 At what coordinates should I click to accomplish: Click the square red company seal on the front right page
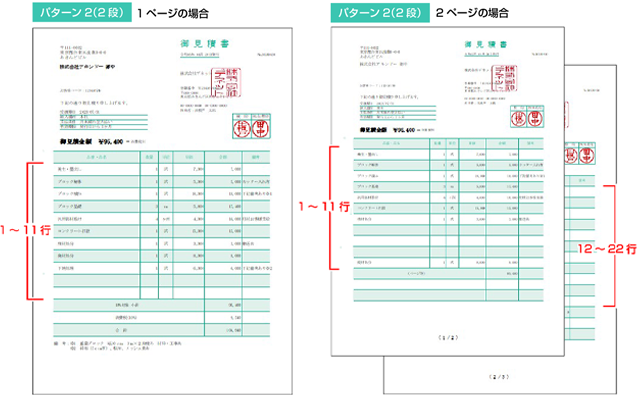pyautogui.click(x=504, y=78)
